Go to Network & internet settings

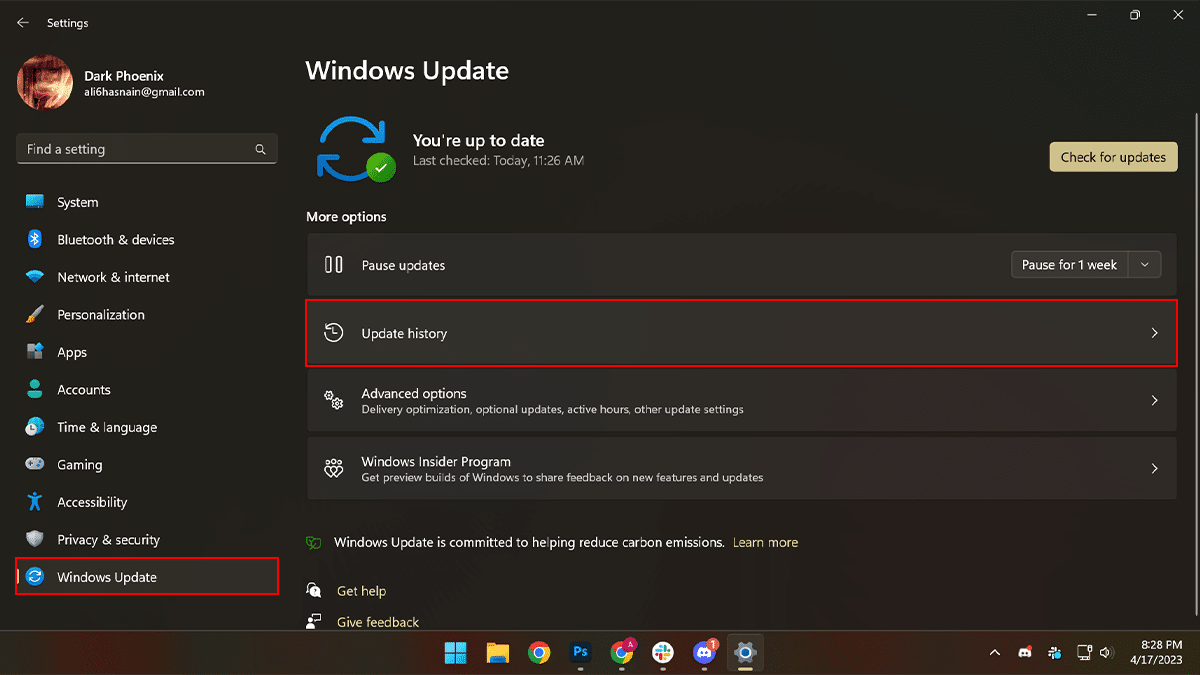click(113, 277)
